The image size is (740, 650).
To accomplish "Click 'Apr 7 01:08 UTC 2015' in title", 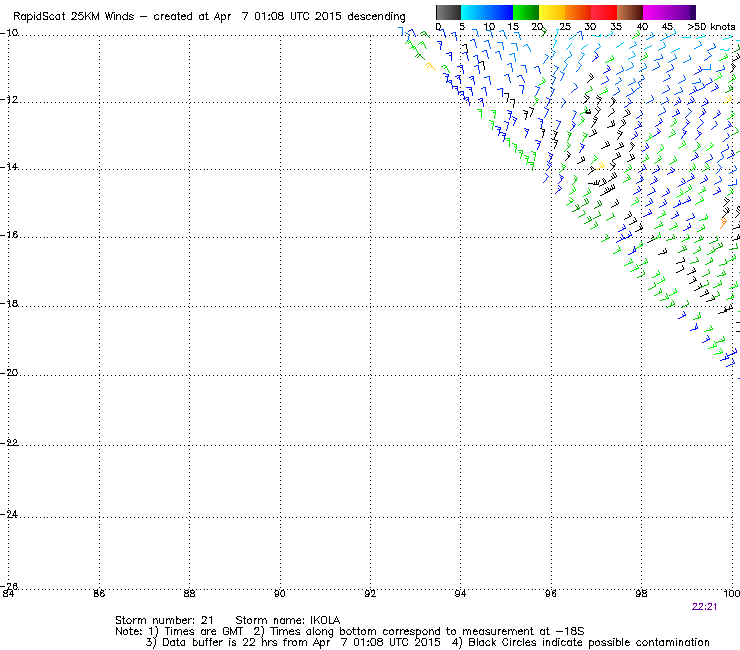I will click(278, 17).
